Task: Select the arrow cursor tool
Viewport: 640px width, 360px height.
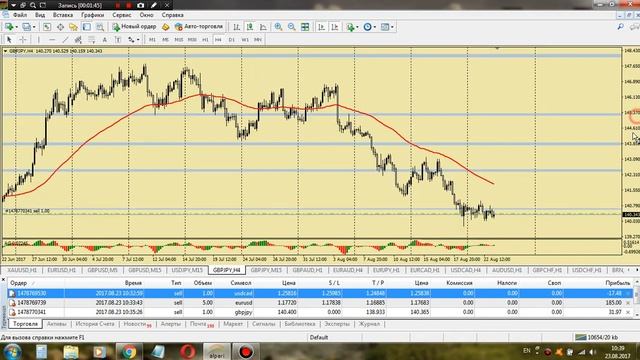Action: tap(9, 40)
